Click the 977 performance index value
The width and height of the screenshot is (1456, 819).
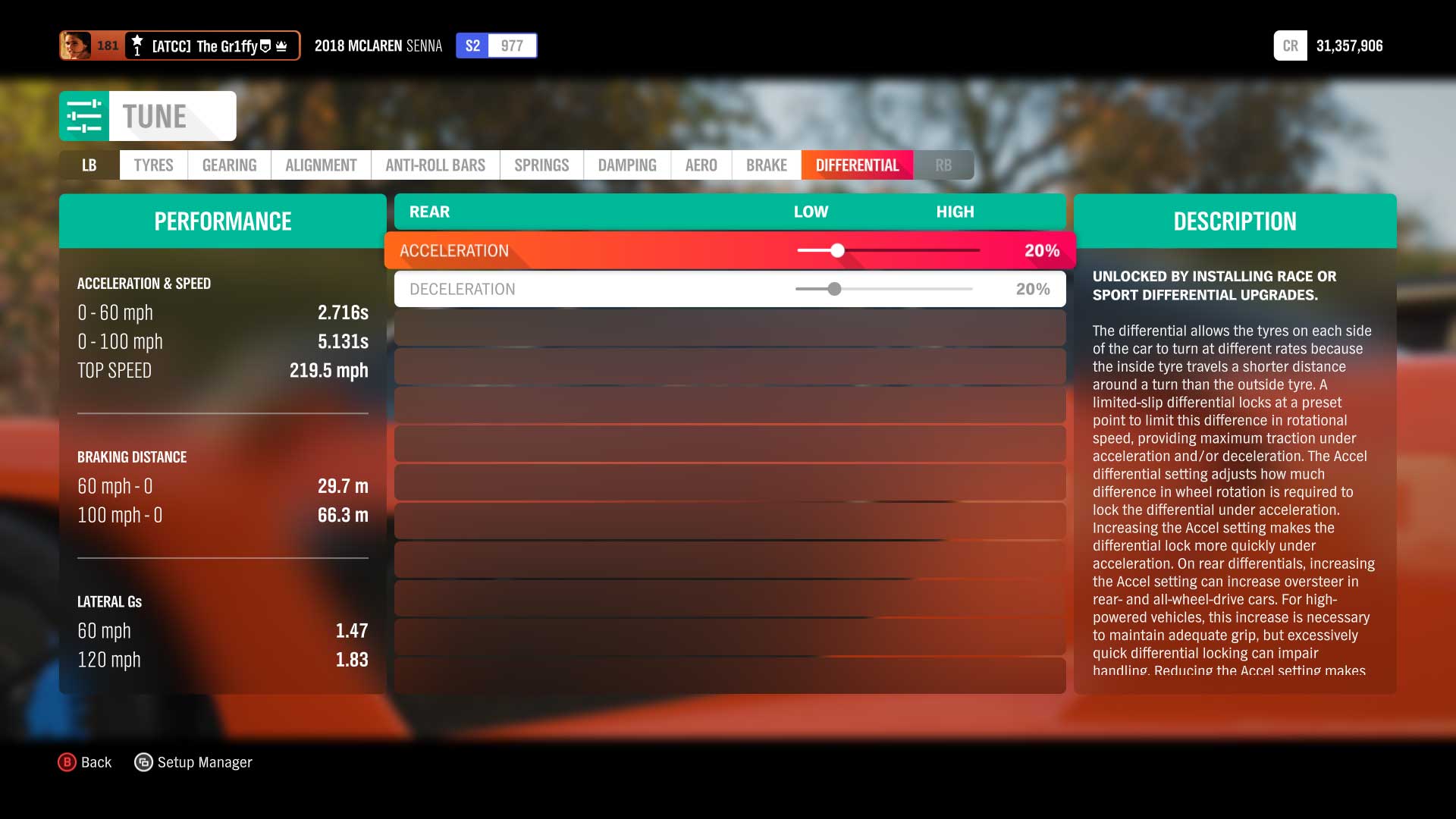click(x=512, y=45)
